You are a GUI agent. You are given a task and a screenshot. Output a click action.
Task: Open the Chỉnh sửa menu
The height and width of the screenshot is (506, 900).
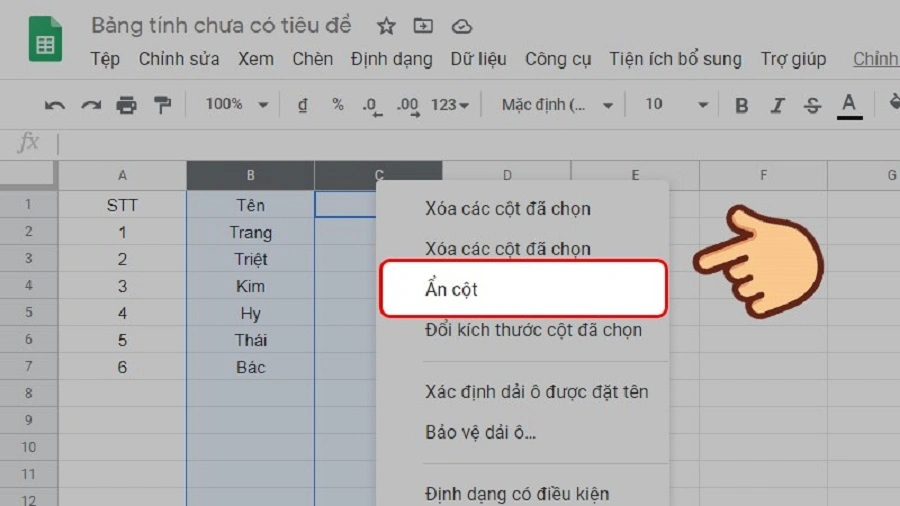[x=179, y=59]
